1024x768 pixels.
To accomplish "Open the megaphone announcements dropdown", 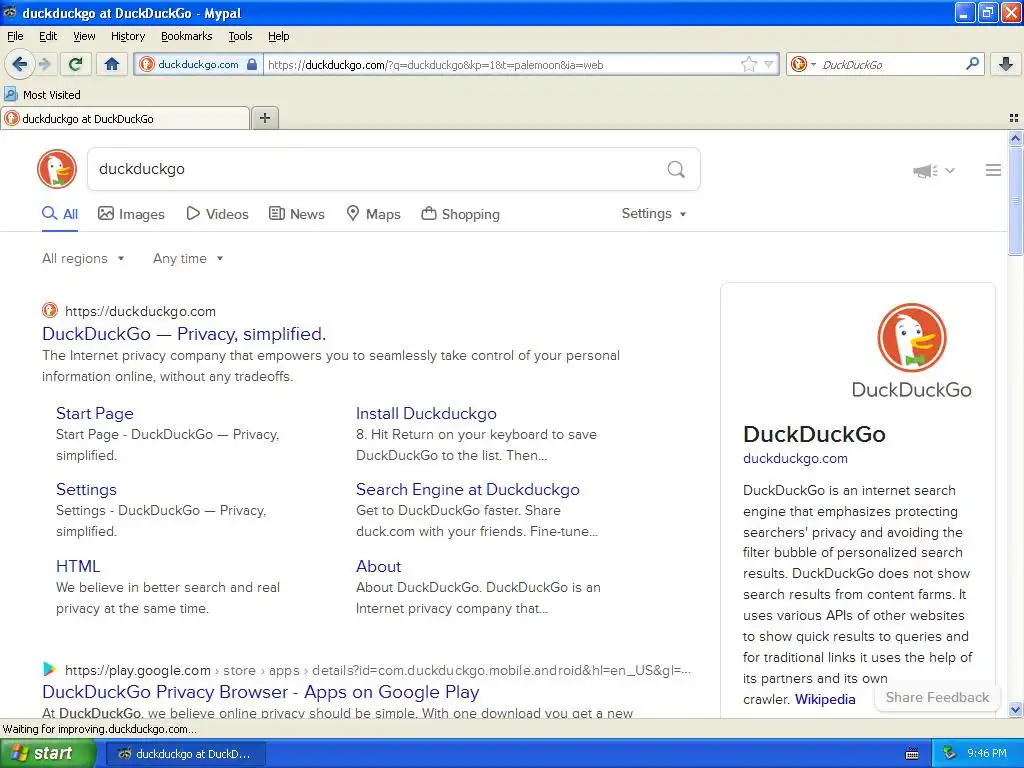I will [x=933, y=170].
